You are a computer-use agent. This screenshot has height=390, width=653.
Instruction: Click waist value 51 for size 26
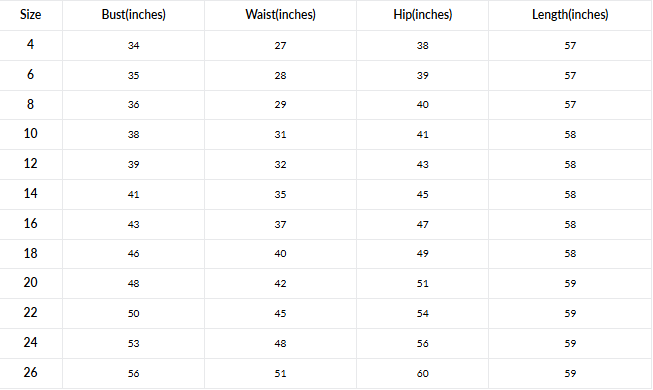coord(280,374)
